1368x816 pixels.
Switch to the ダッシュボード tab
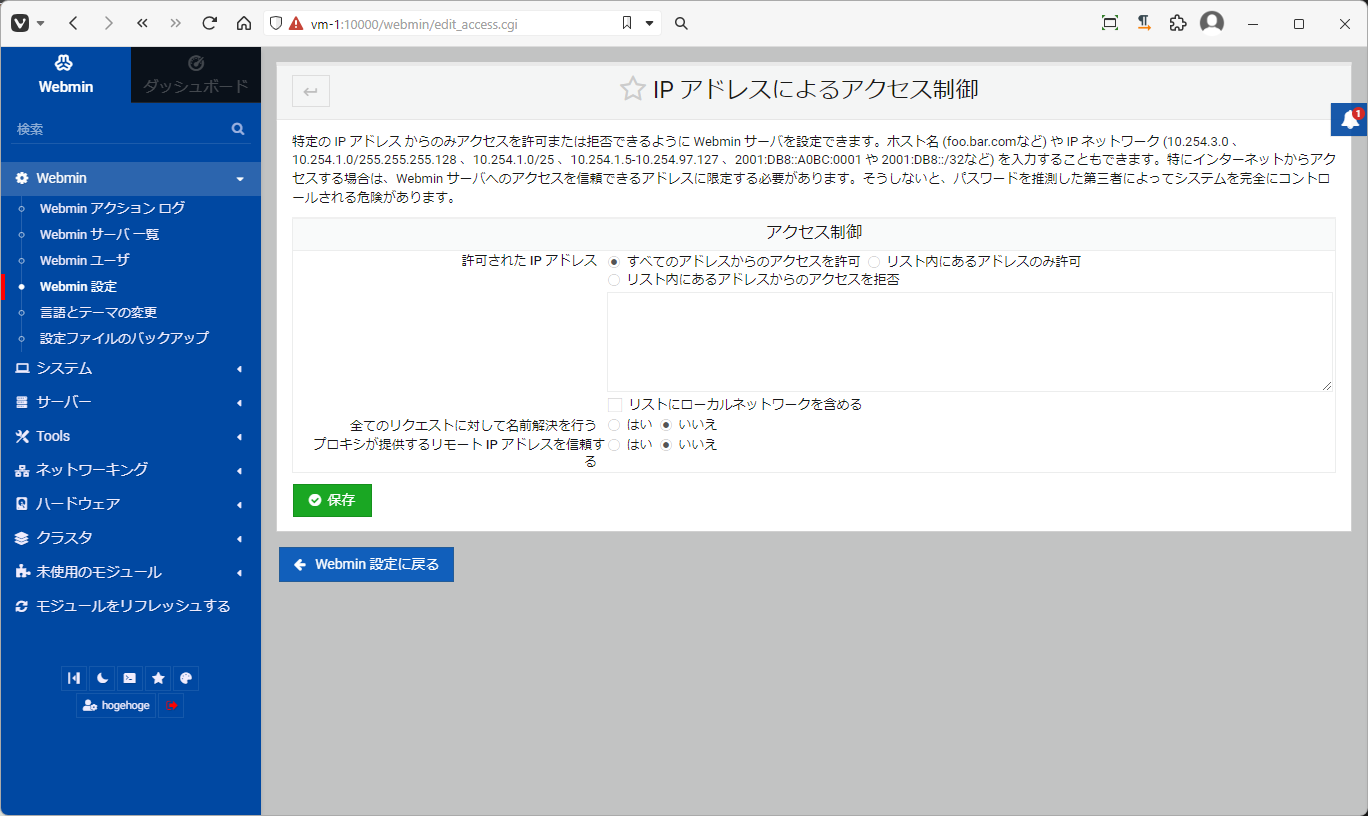tap(196, 75)
